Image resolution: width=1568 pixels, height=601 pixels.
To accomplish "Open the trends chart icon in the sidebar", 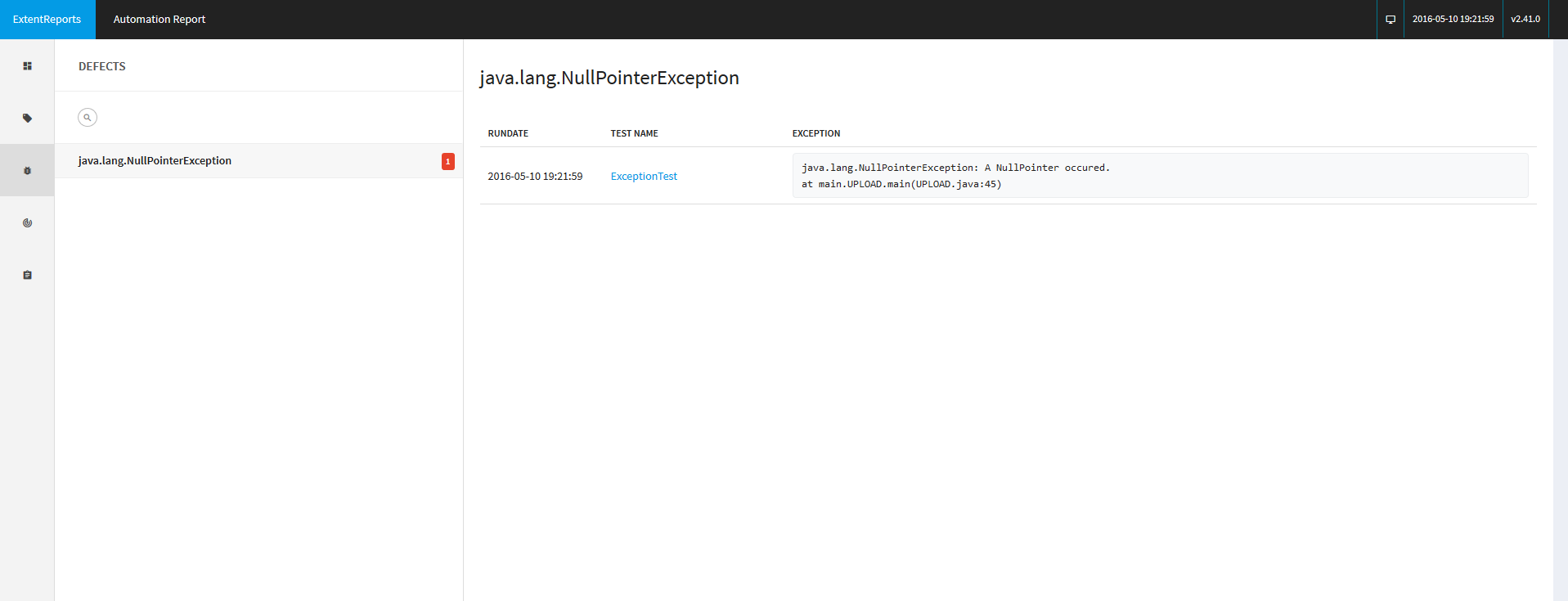I will click(x=27, y=223).
